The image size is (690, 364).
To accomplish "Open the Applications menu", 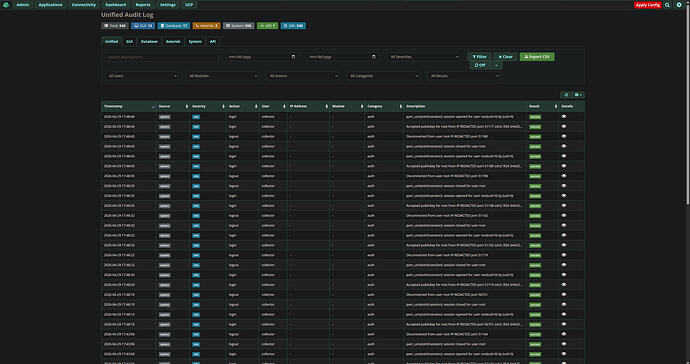I will [50, 5].
